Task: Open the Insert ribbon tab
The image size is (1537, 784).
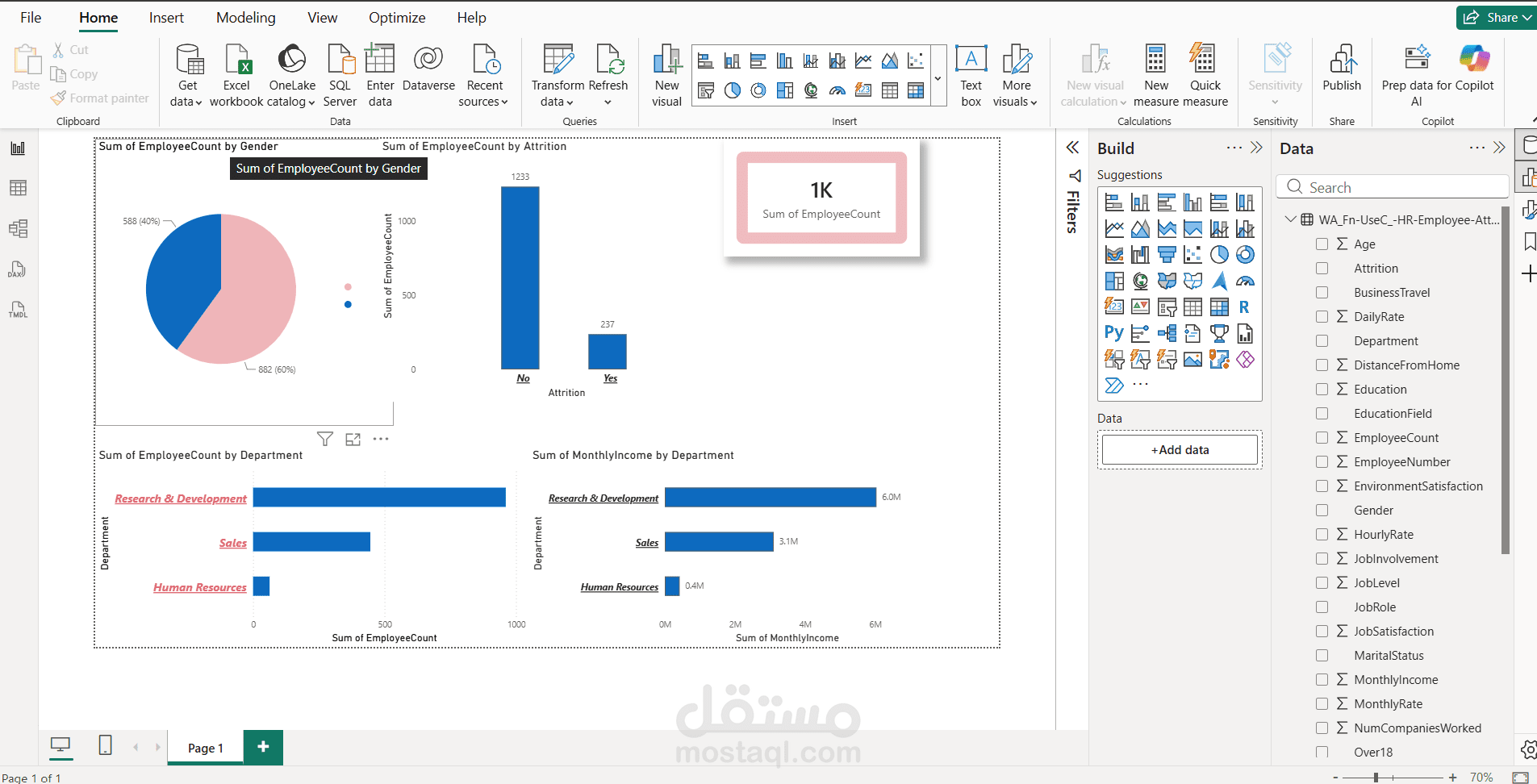Action: [x=166, y=17]
